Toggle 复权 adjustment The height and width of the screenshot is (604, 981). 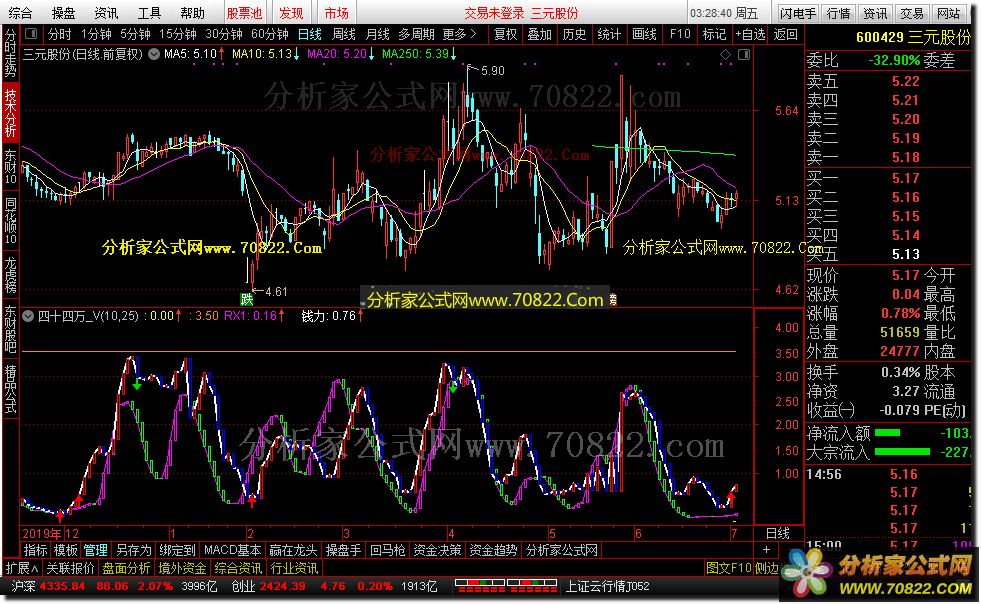pyautogui.click(x=506, y=34)
